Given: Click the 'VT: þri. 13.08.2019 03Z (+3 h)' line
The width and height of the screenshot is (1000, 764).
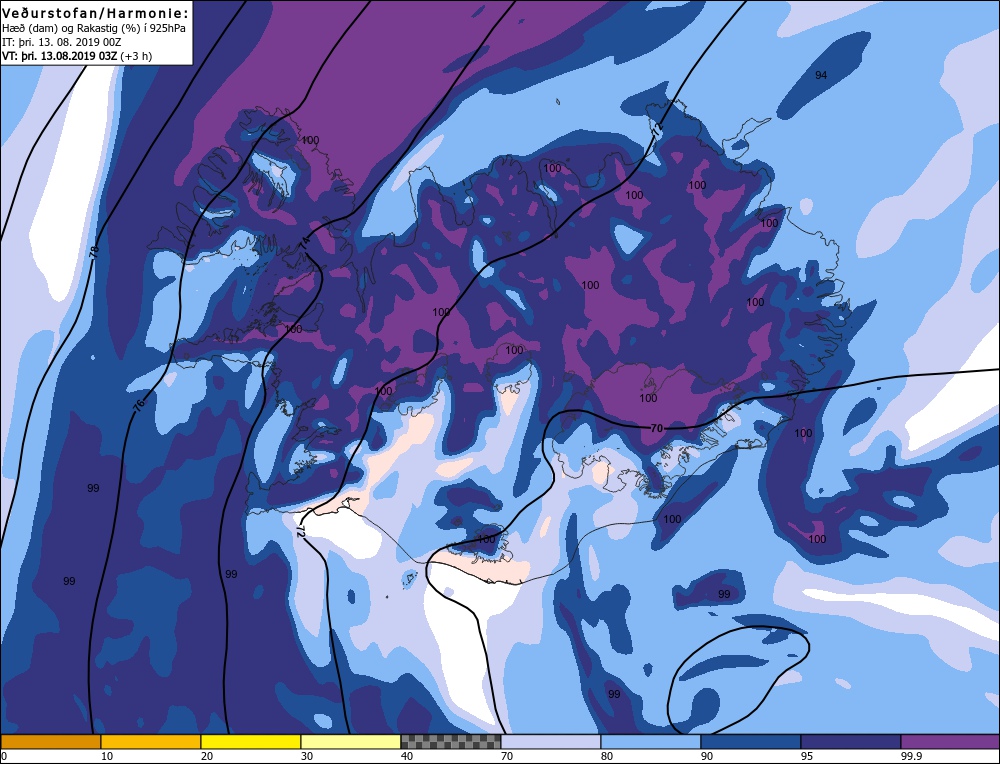Looking at the screenshot, I should 77,55.
